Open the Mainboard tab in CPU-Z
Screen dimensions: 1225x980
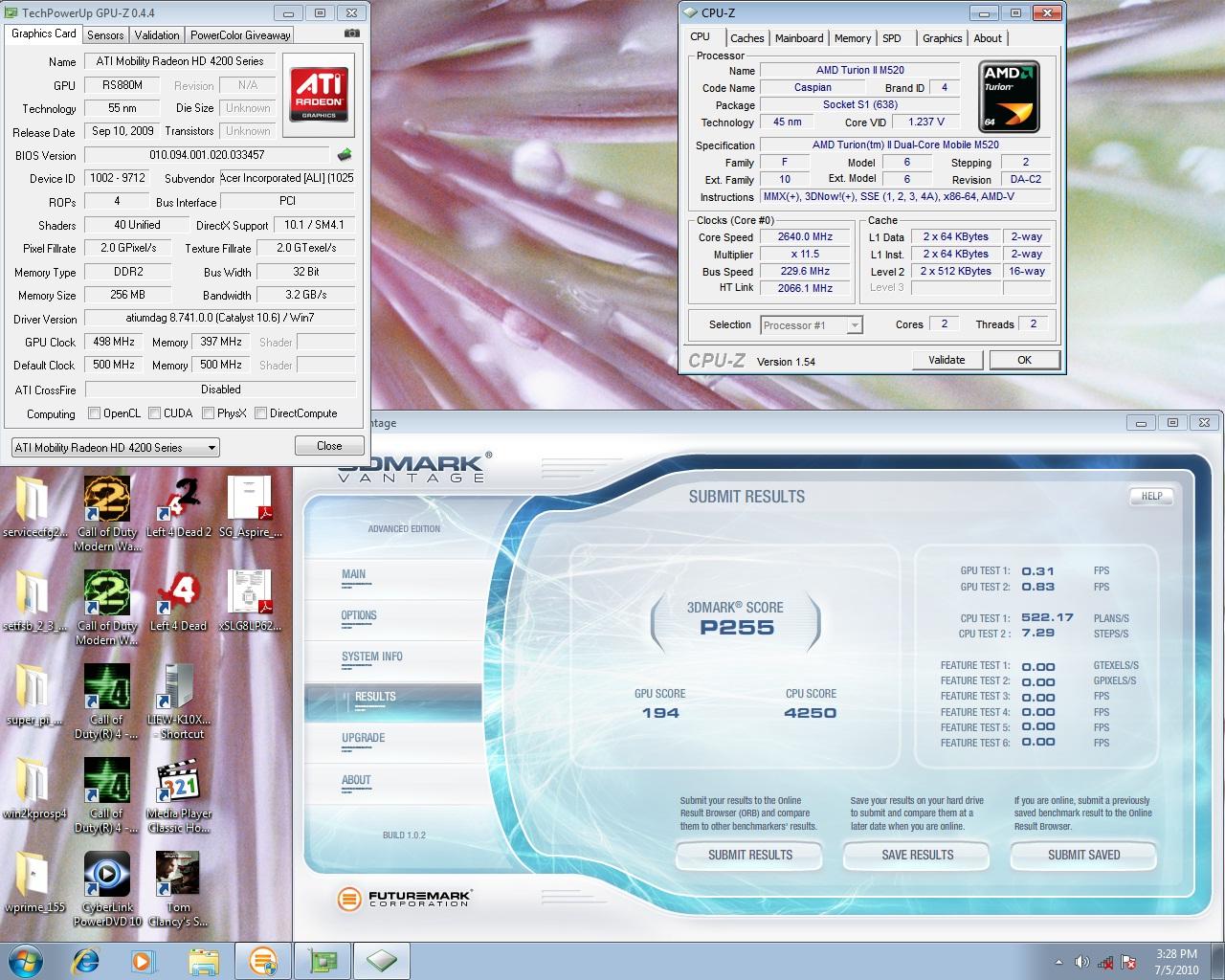799,38
